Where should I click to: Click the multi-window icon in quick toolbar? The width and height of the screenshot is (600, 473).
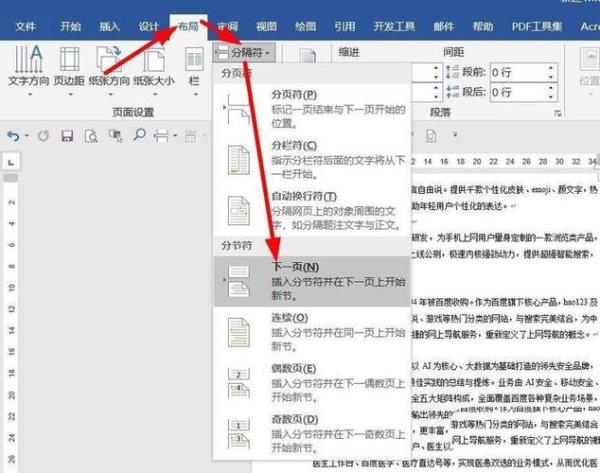116,136
